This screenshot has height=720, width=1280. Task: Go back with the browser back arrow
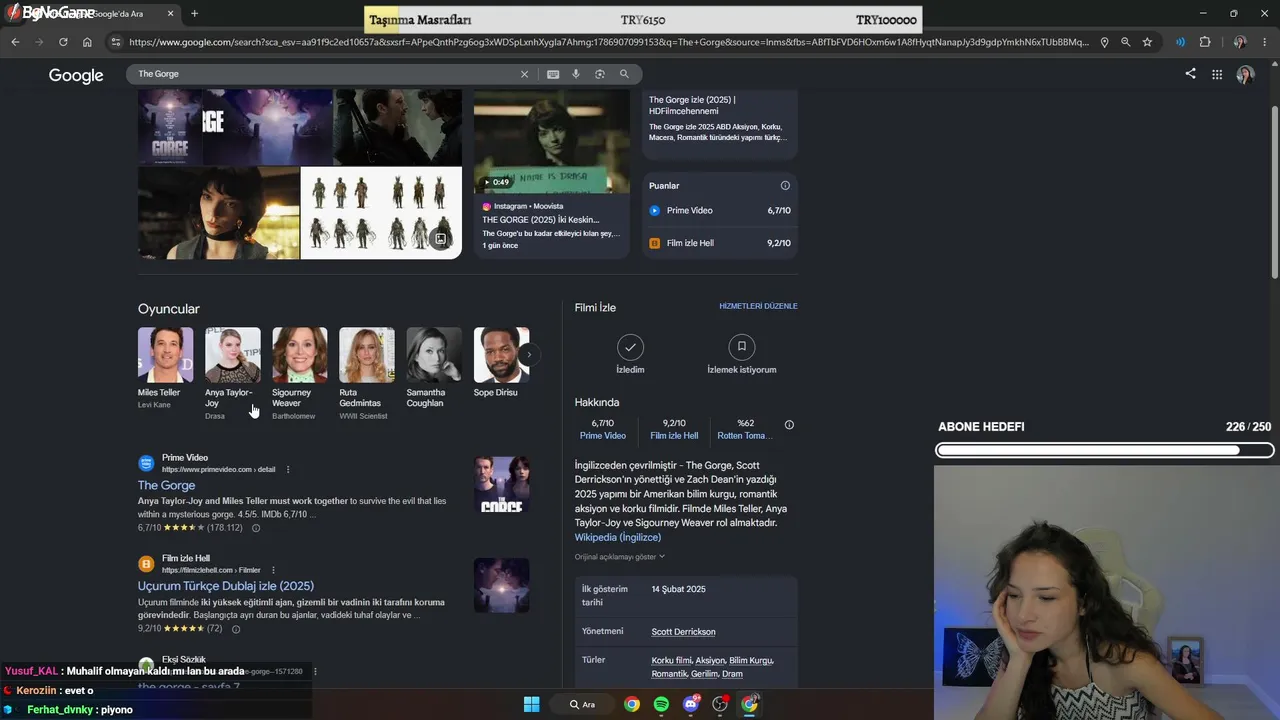coord(15,42)
